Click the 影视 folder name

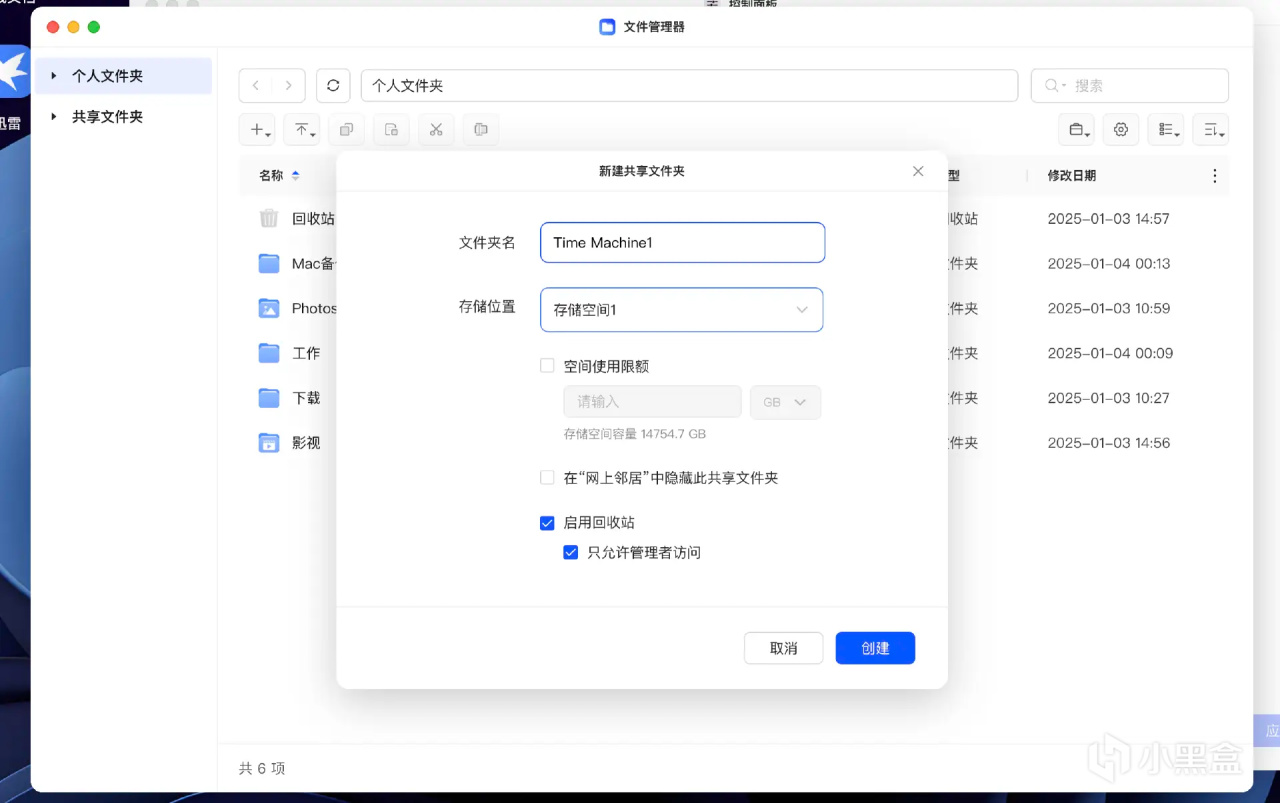(x=306, y=443)
